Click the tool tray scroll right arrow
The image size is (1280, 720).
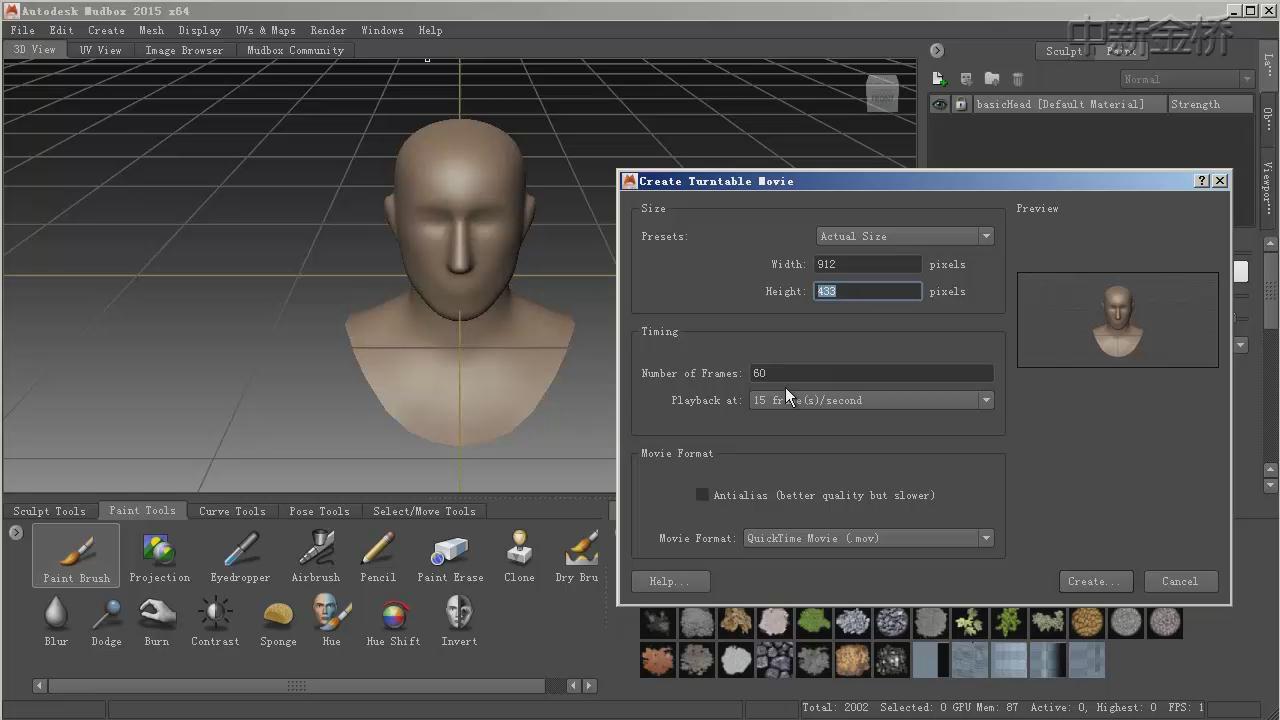coord(589,686)
